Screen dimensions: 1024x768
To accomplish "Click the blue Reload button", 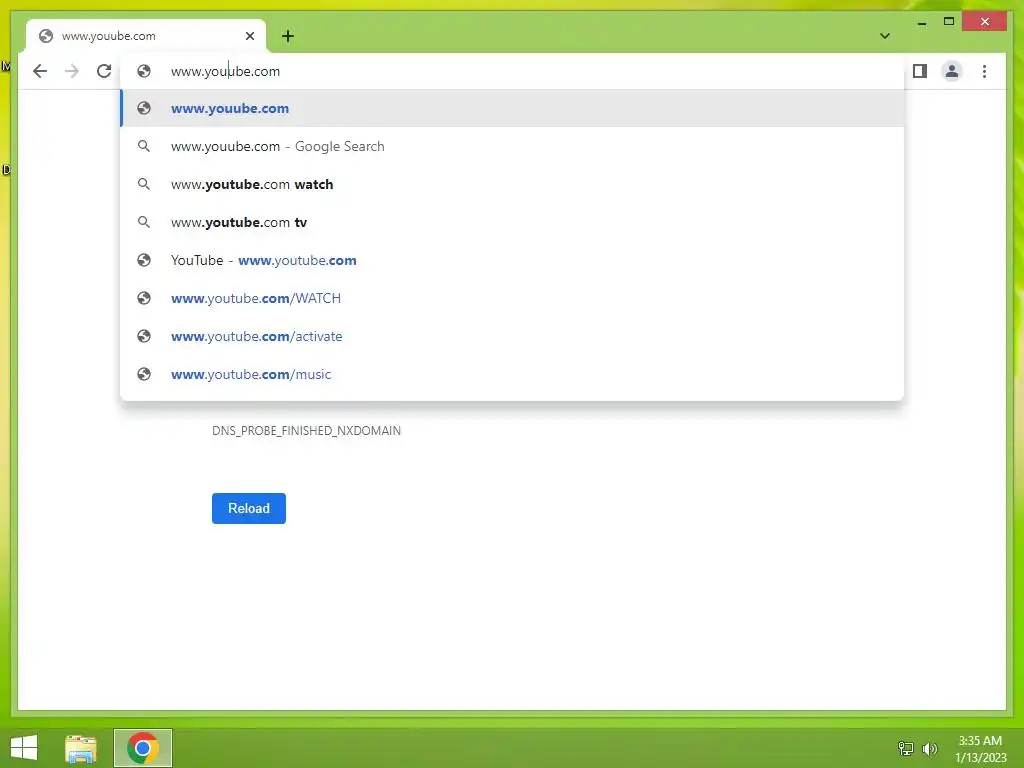I will pos(249,508).
